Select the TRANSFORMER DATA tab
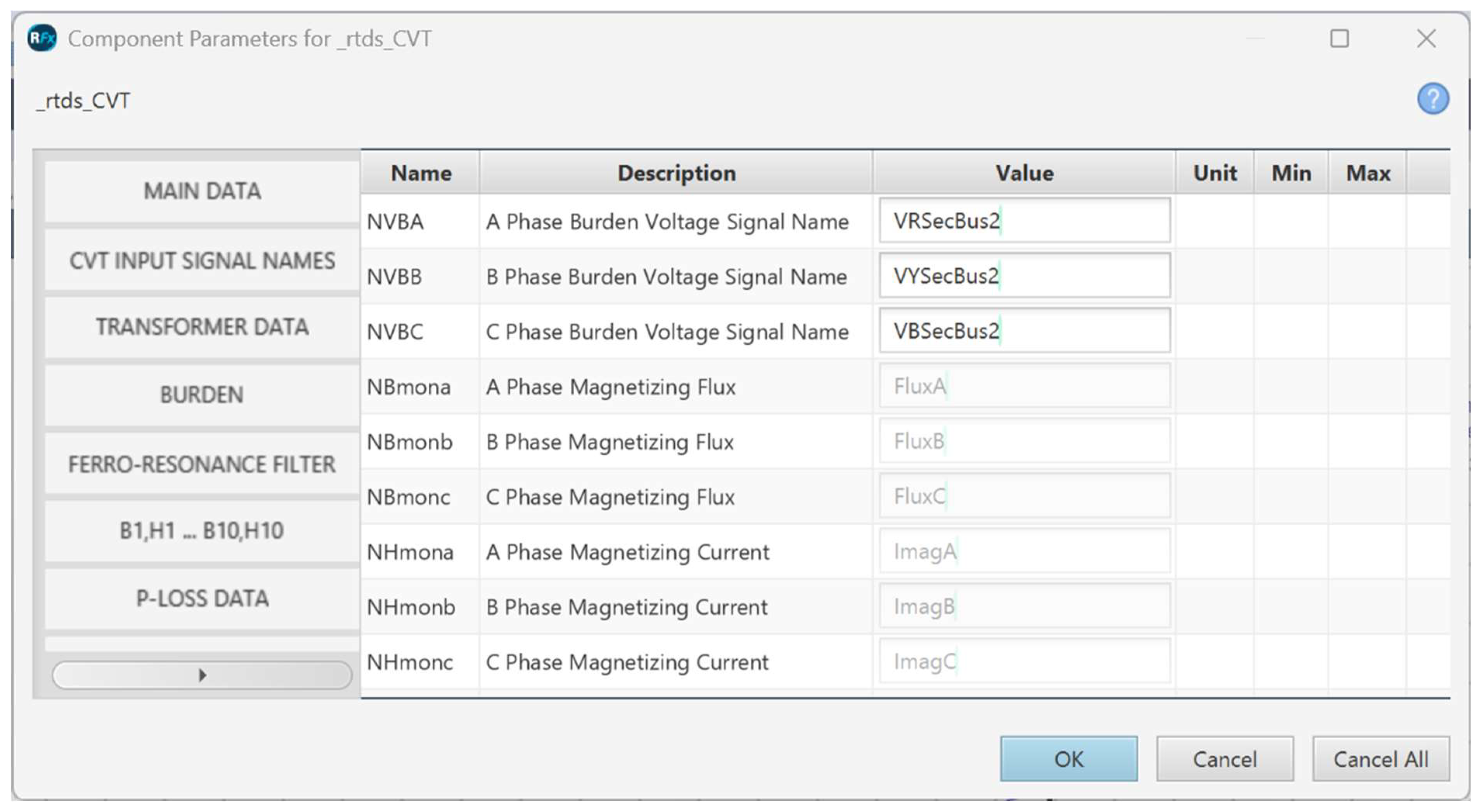This screenshot has height=812, width=1479. click(202, 327)
